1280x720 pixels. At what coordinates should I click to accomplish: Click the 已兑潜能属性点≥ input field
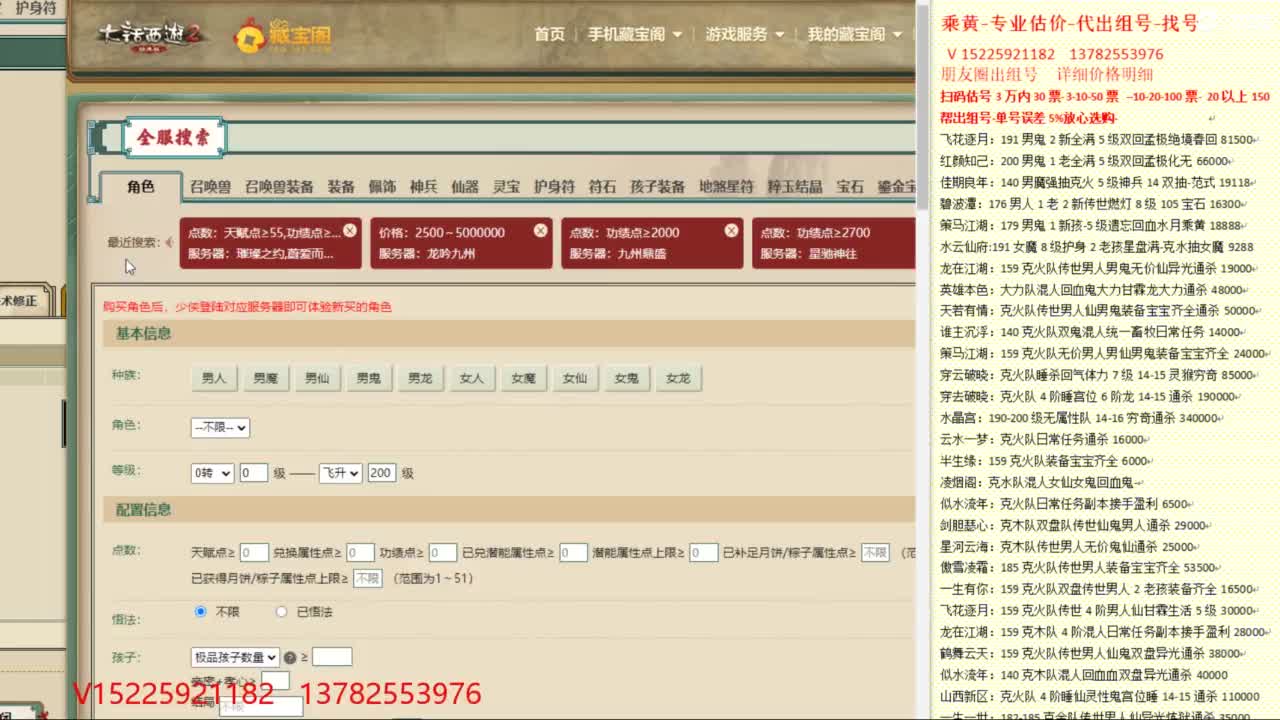tap(573, 552)
